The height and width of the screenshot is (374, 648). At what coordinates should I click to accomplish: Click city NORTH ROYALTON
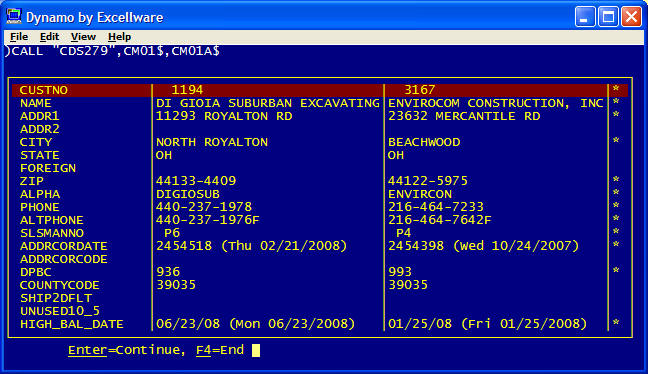(x=212, y=142)
